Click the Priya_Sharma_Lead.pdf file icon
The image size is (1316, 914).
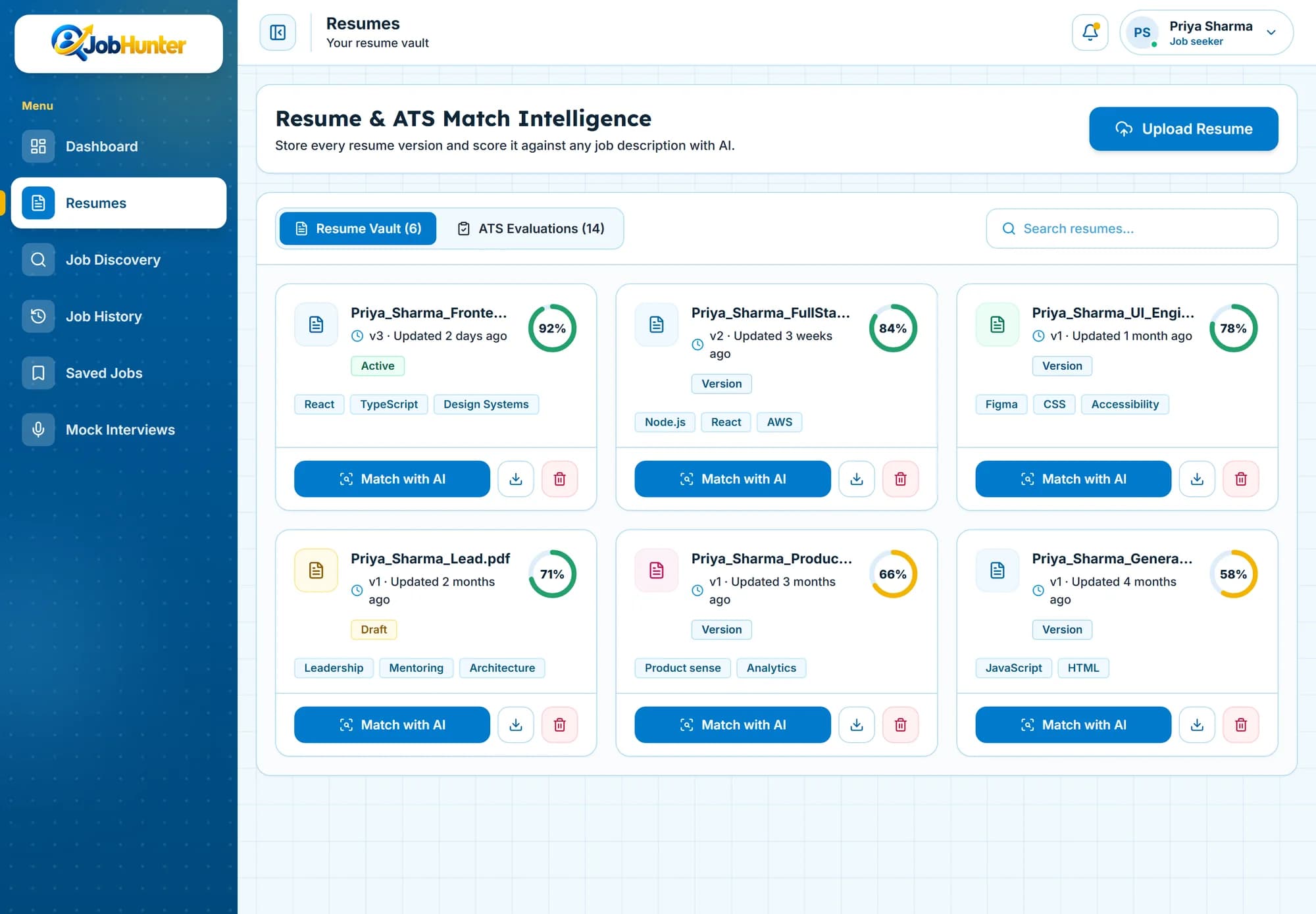(x=316, y=571)
